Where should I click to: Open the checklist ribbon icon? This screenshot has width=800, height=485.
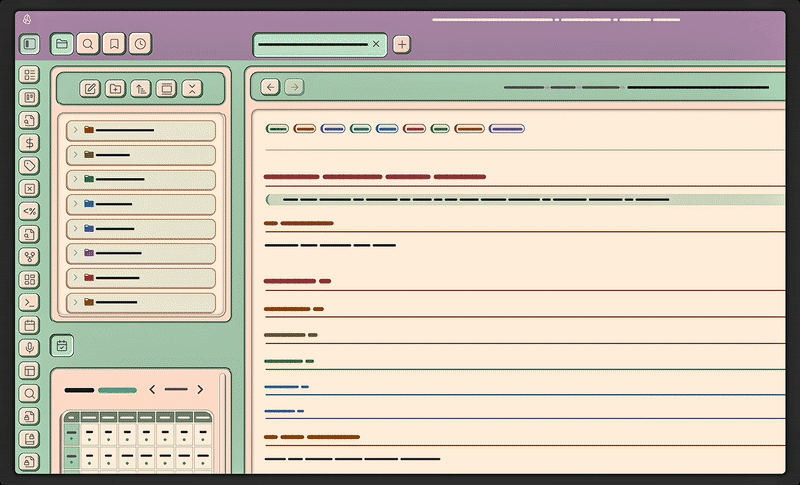tap(30, 75)
